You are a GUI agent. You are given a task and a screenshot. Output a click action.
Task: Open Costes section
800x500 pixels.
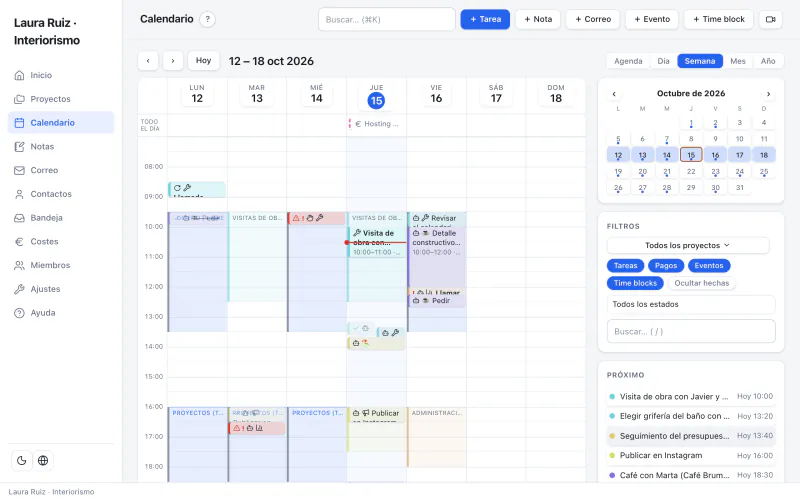(x=61, y=241)
